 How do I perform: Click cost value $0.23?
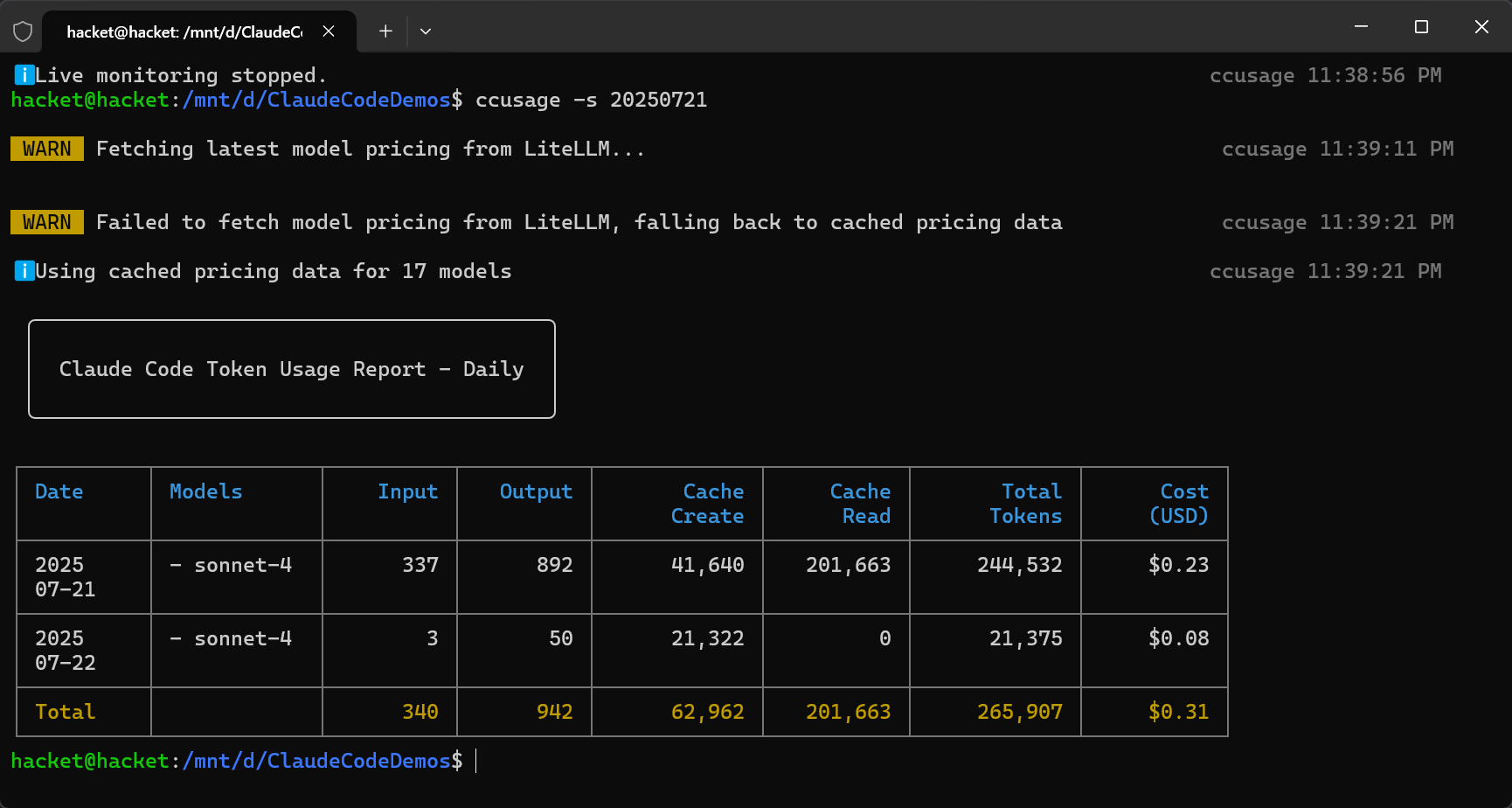[1179, 565]
